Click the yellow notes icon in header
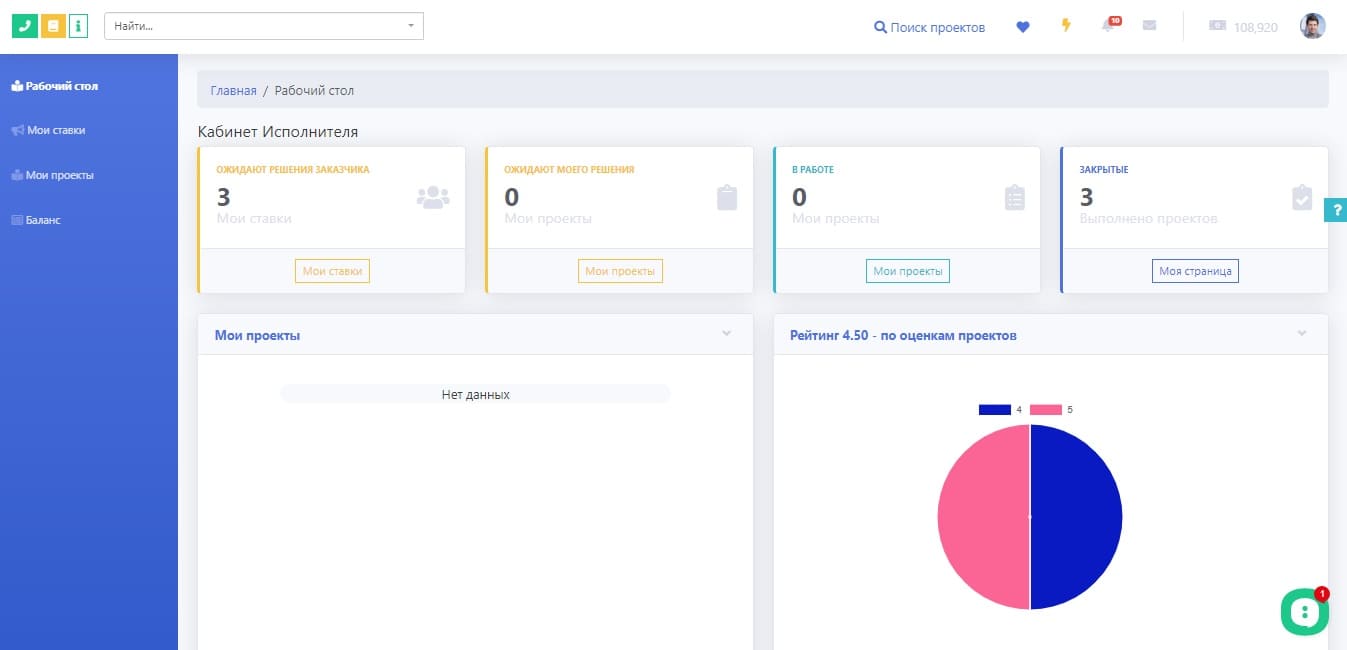Screen dimensions: 1347x650 [x=53, y=26]
